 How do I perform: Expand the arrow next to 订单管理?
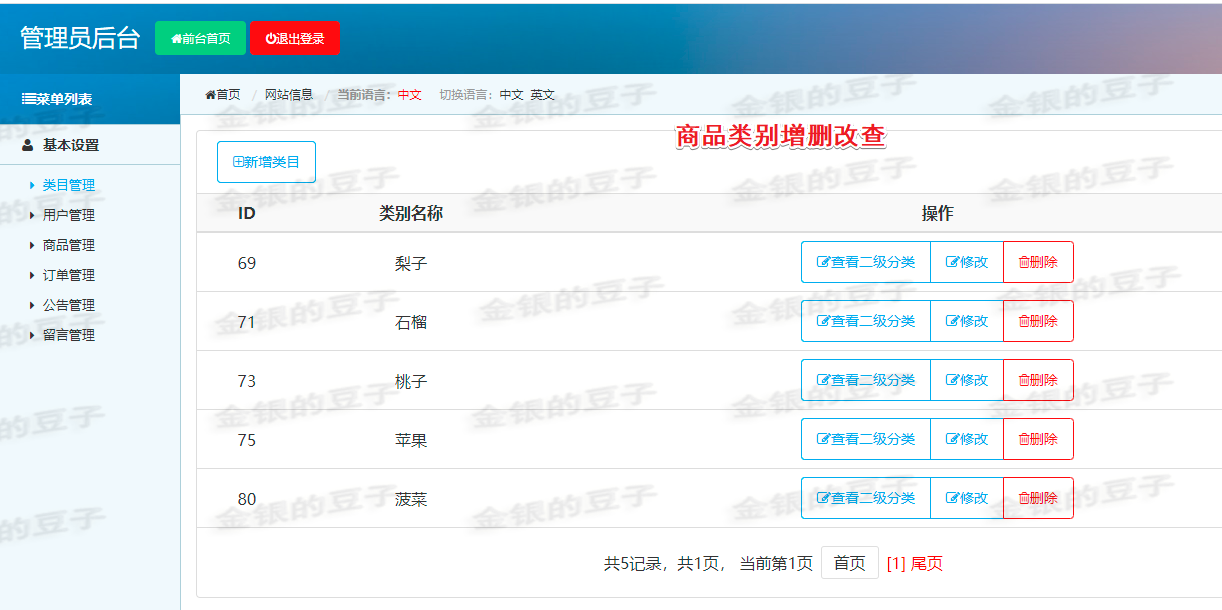tap(32, 275)
